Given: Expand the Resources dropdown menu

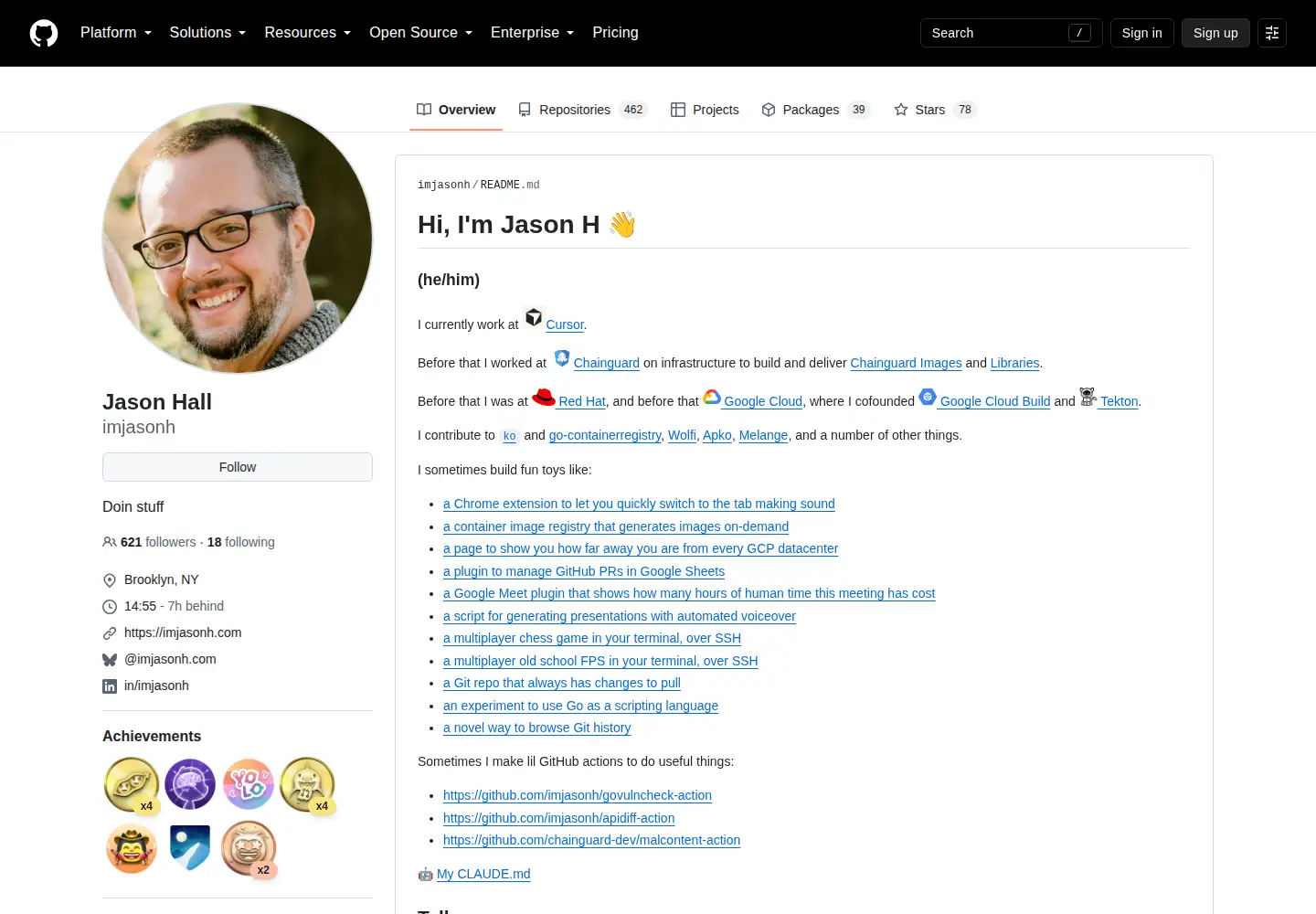Looking at the screenshot, I should 308,33.
